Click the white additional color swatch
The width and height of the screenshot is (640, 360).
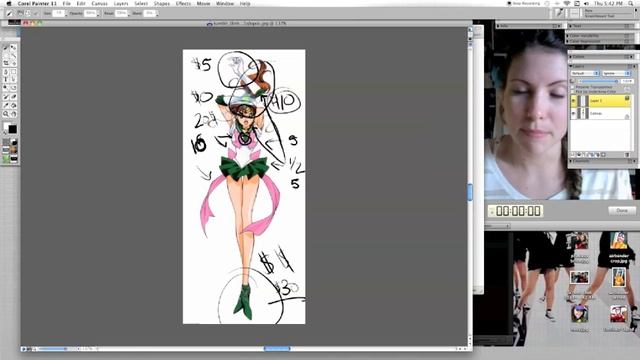6,126
